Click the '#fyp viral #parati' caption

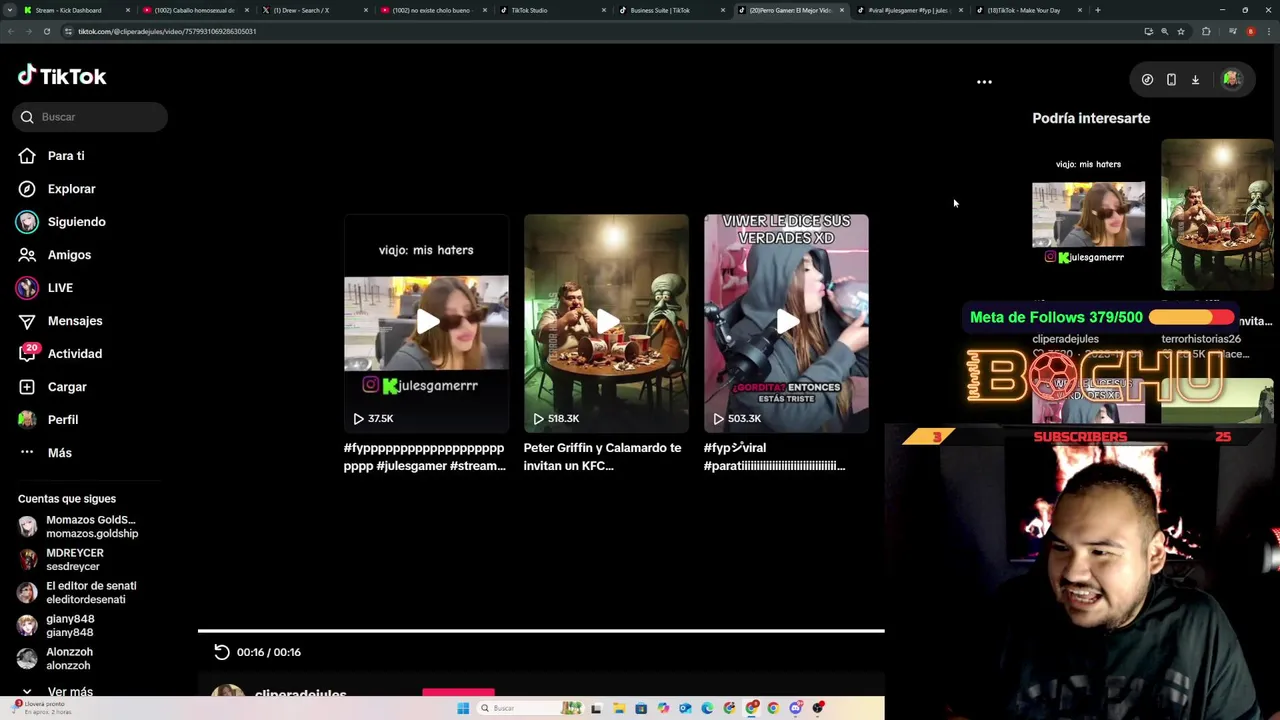click(x=774, y=457)
